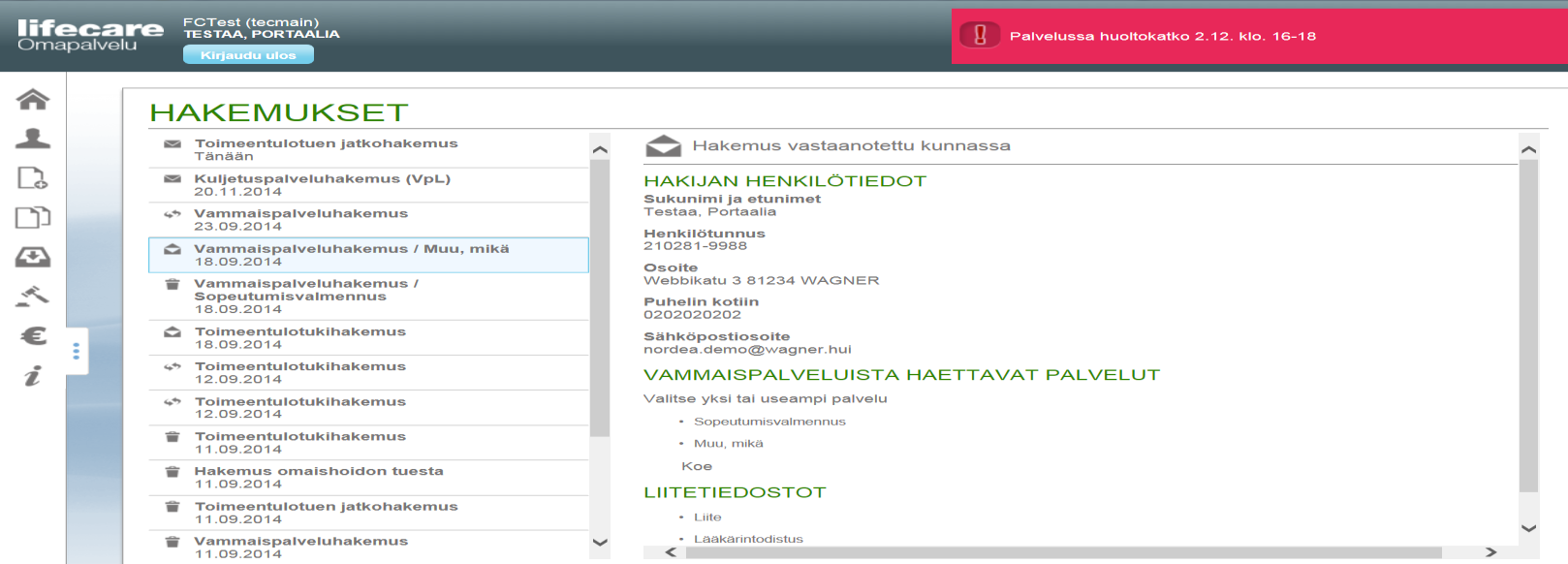Click the application list scrollbar thumb
Screen dimensions: 1568x564
pos(600,298)
